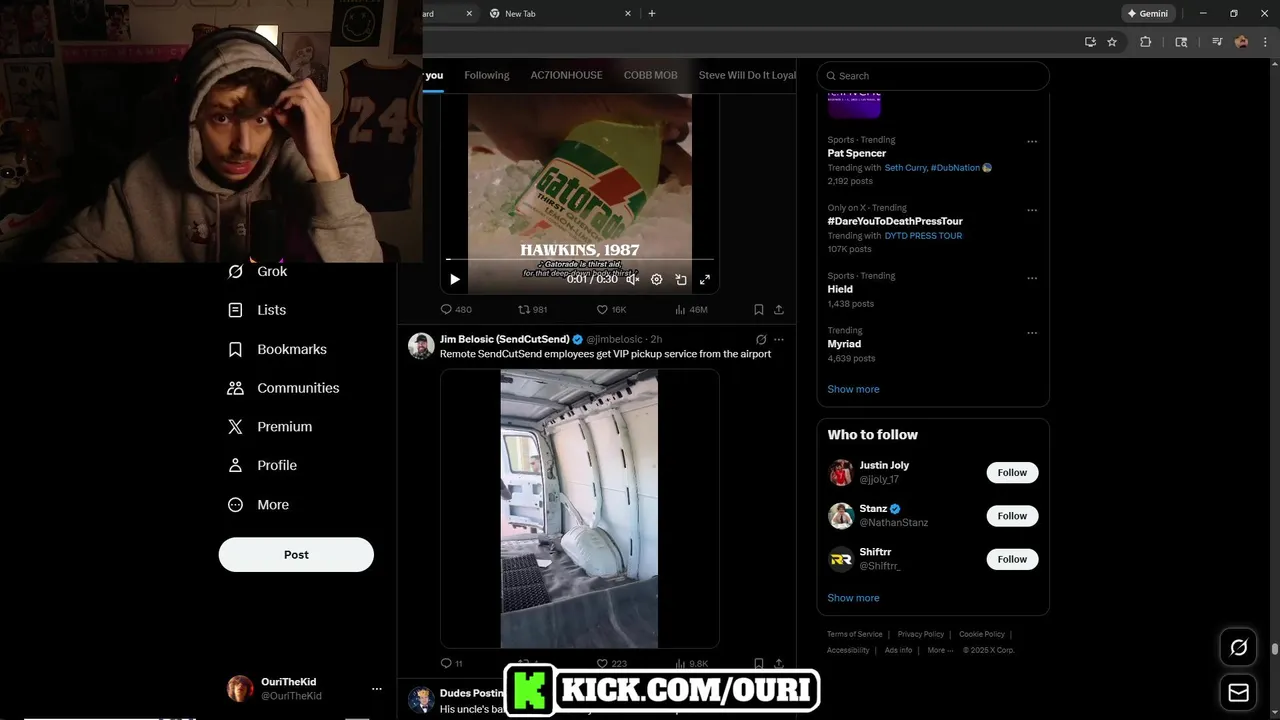The width and height of the screenshot is (1280, 720).
Task: Open the van video thumbnail
Action: coord(579,508)
